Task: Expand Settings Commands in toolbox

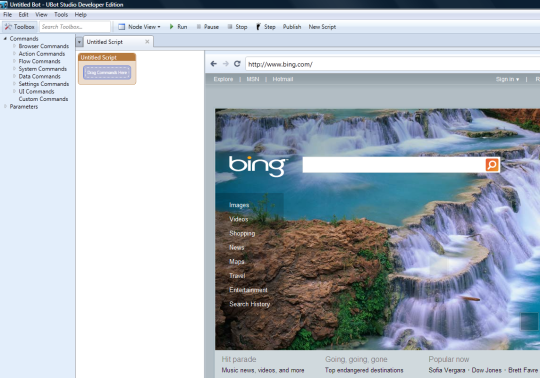Action: pos(14,84)
